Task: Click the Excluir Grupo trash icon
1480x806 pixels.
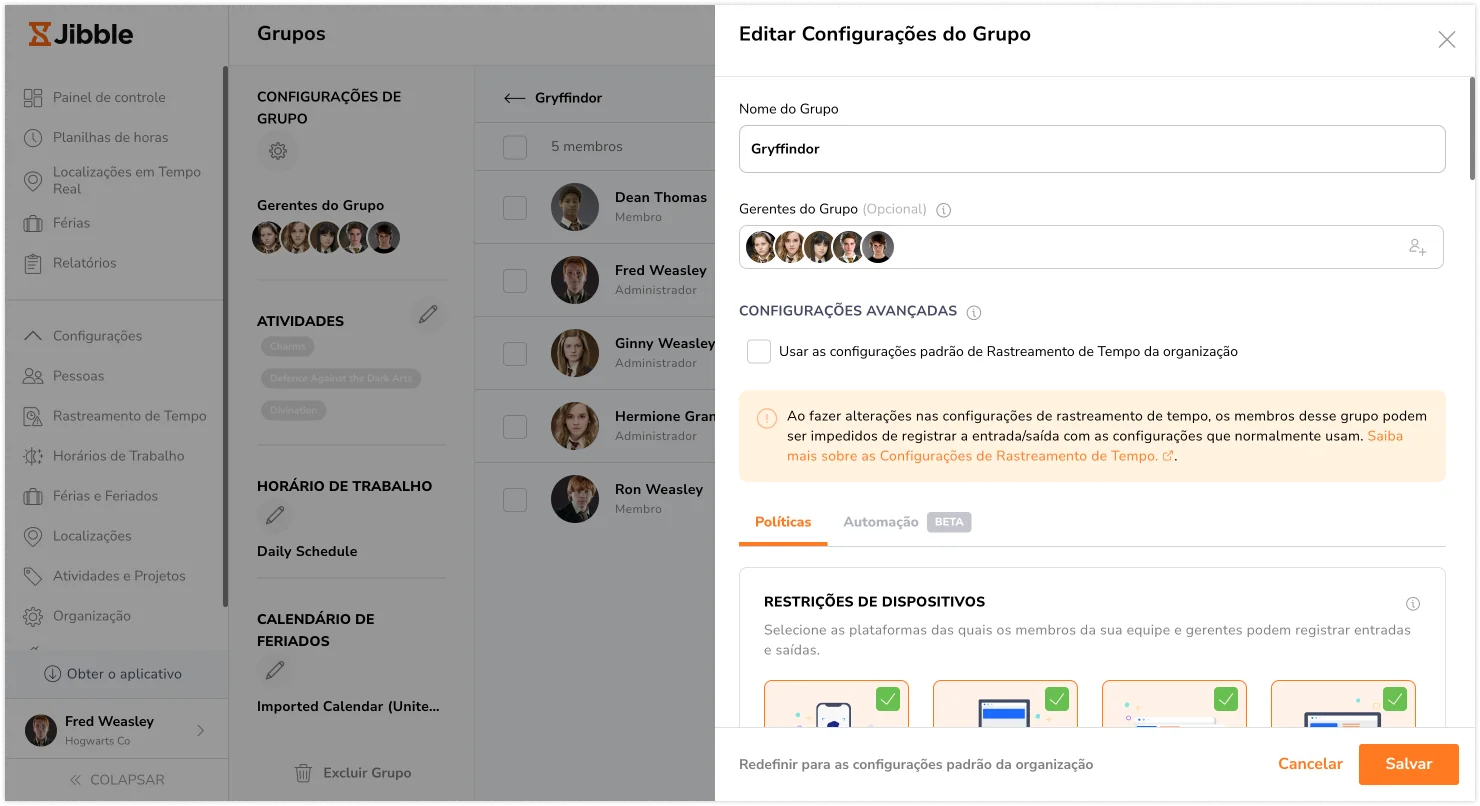Action: coord(303,773)
